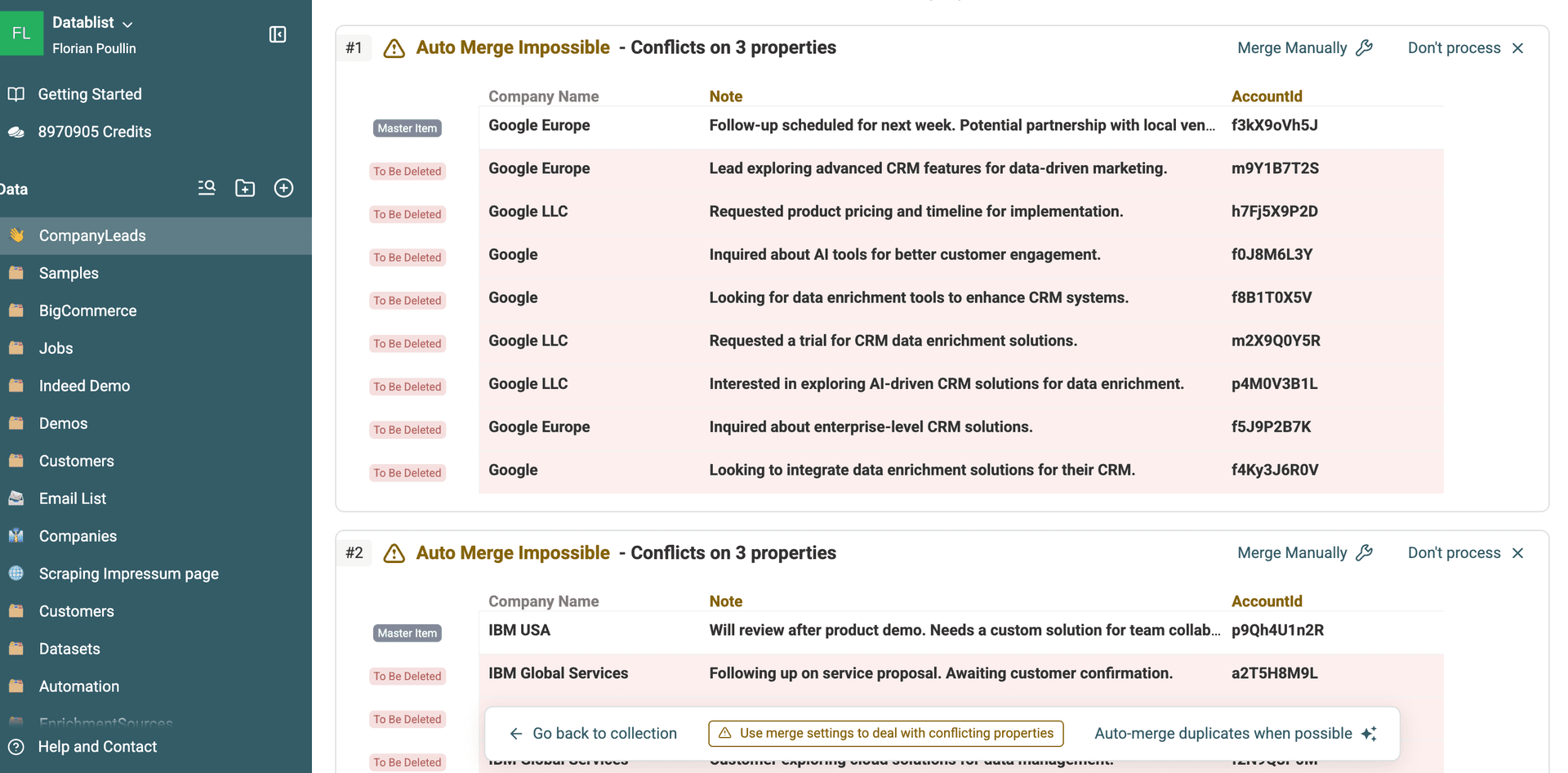Open the Companies collection
1568x773 pixels.
[78, 536]
